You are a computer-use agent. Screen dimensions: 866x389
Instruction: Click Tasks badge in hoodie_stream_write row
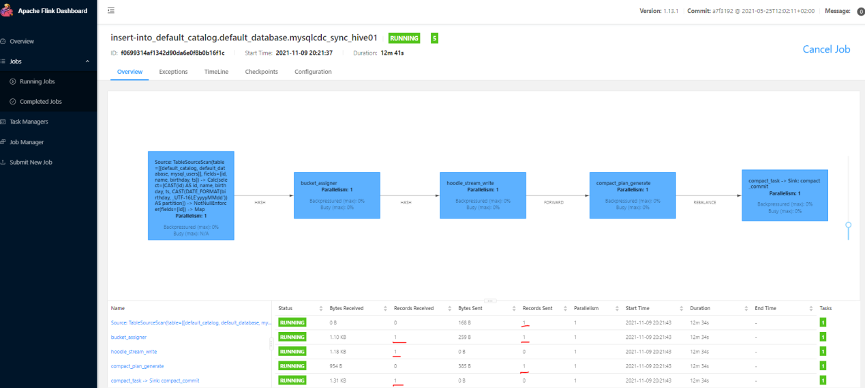pos(823,351)
